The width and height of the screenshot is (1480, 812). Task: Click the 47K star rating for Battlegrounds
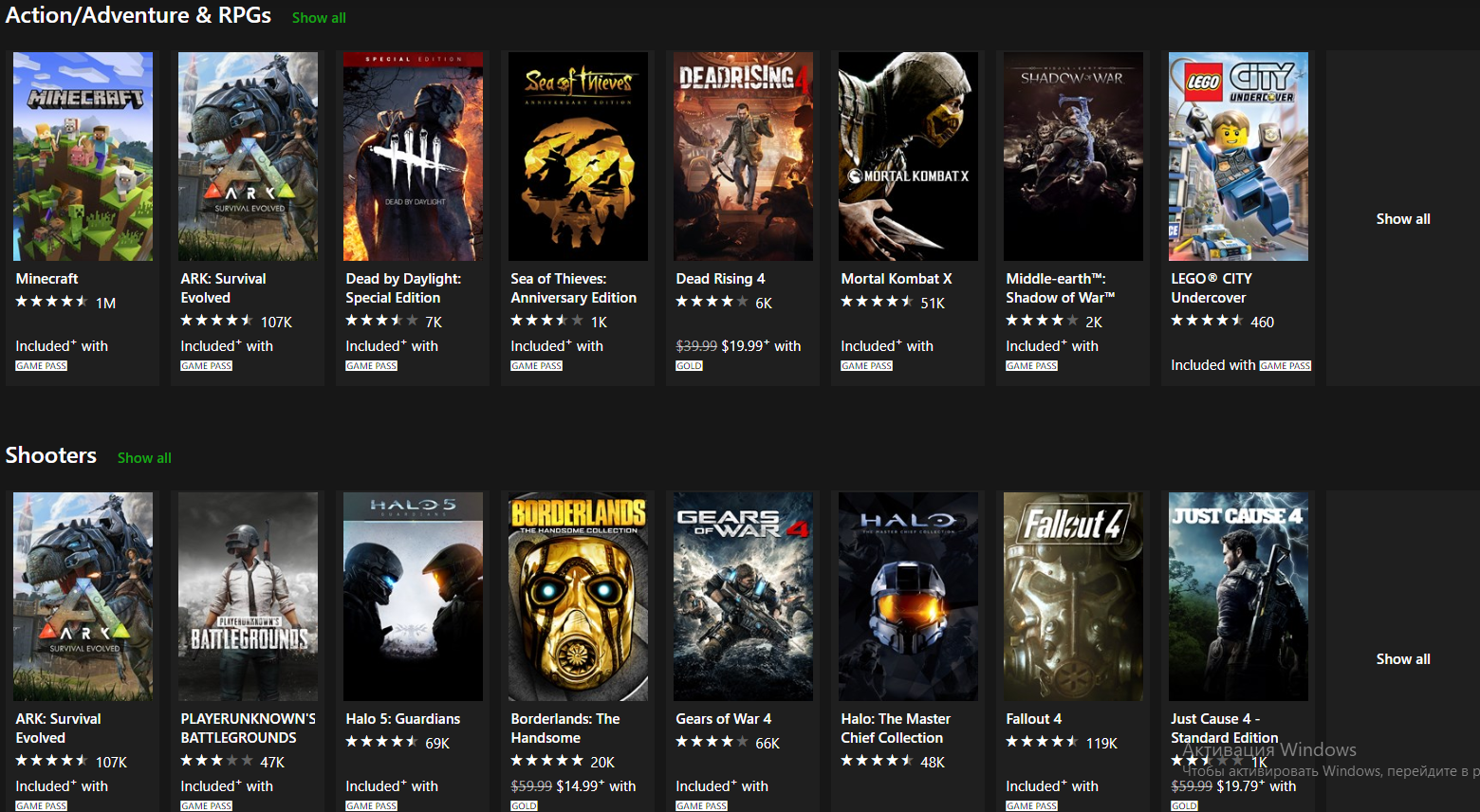(232, 762)
